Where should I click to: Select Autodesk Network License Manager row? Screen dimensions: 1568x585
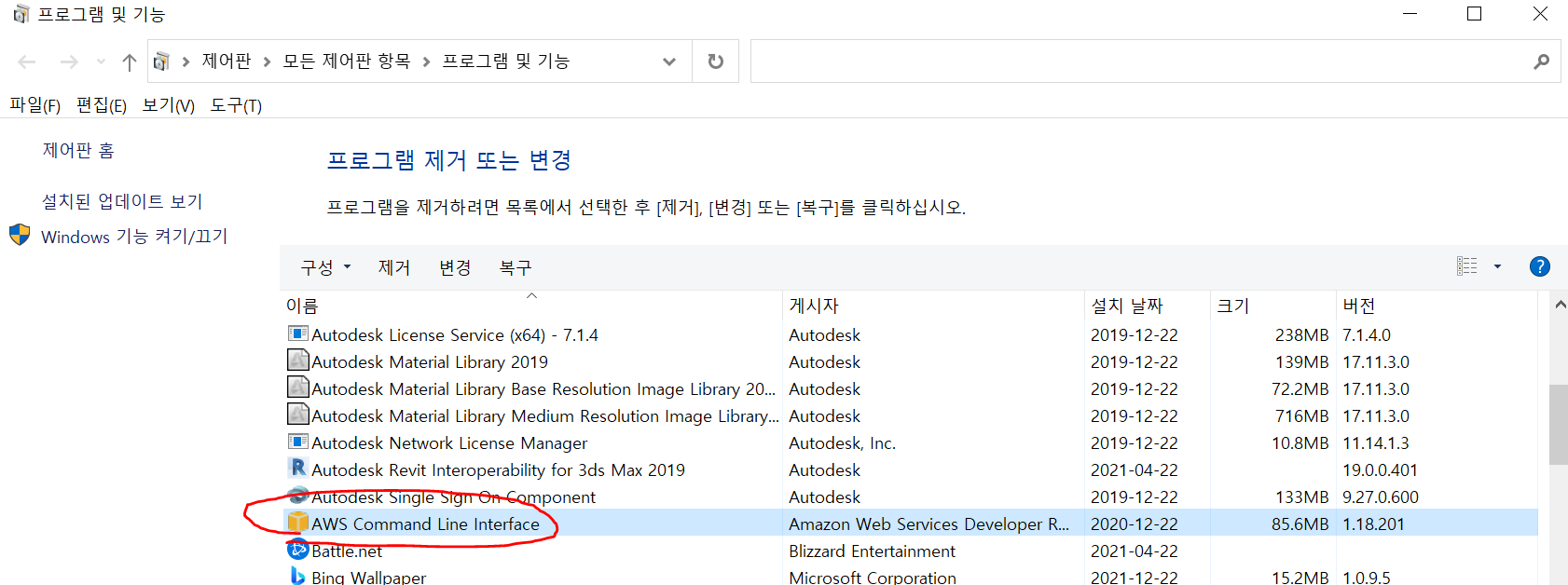[x=909, y=442]
